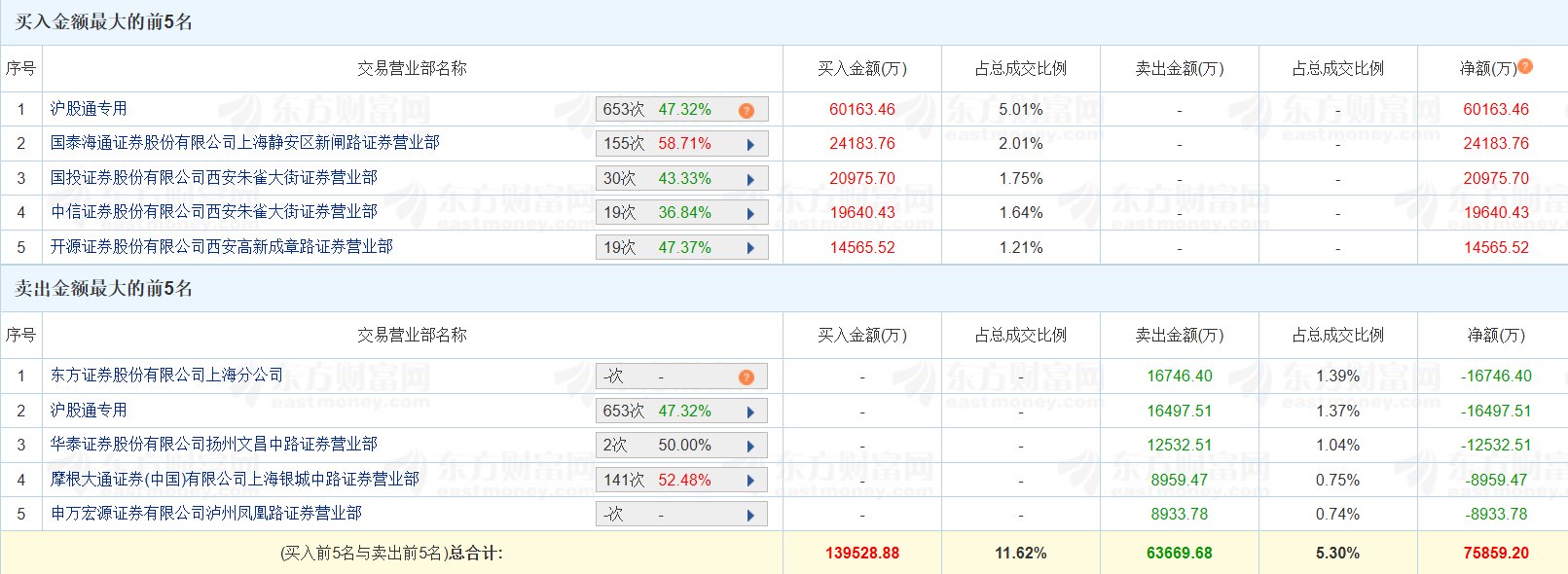Open 摩根大通证券(中国)上海银城中路营业部 link
Screen dimensions: 1568x574
coord(235,479)
